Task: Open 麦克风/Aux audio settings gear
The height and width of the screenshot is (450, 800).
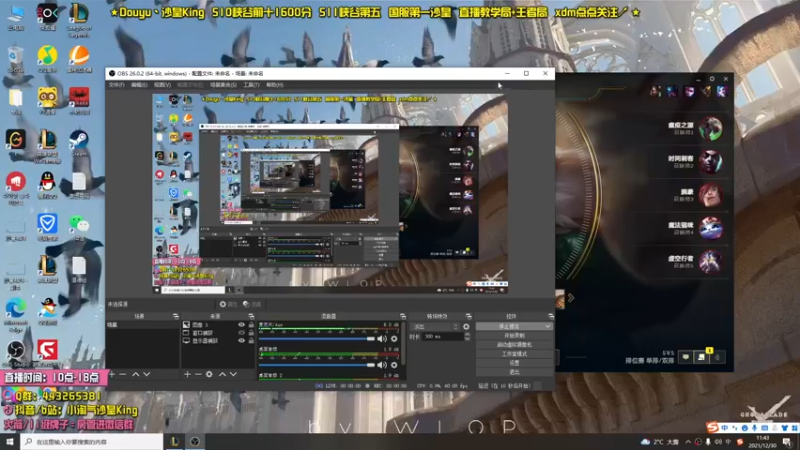Action: pyautogui.click(x=394, y=339)
